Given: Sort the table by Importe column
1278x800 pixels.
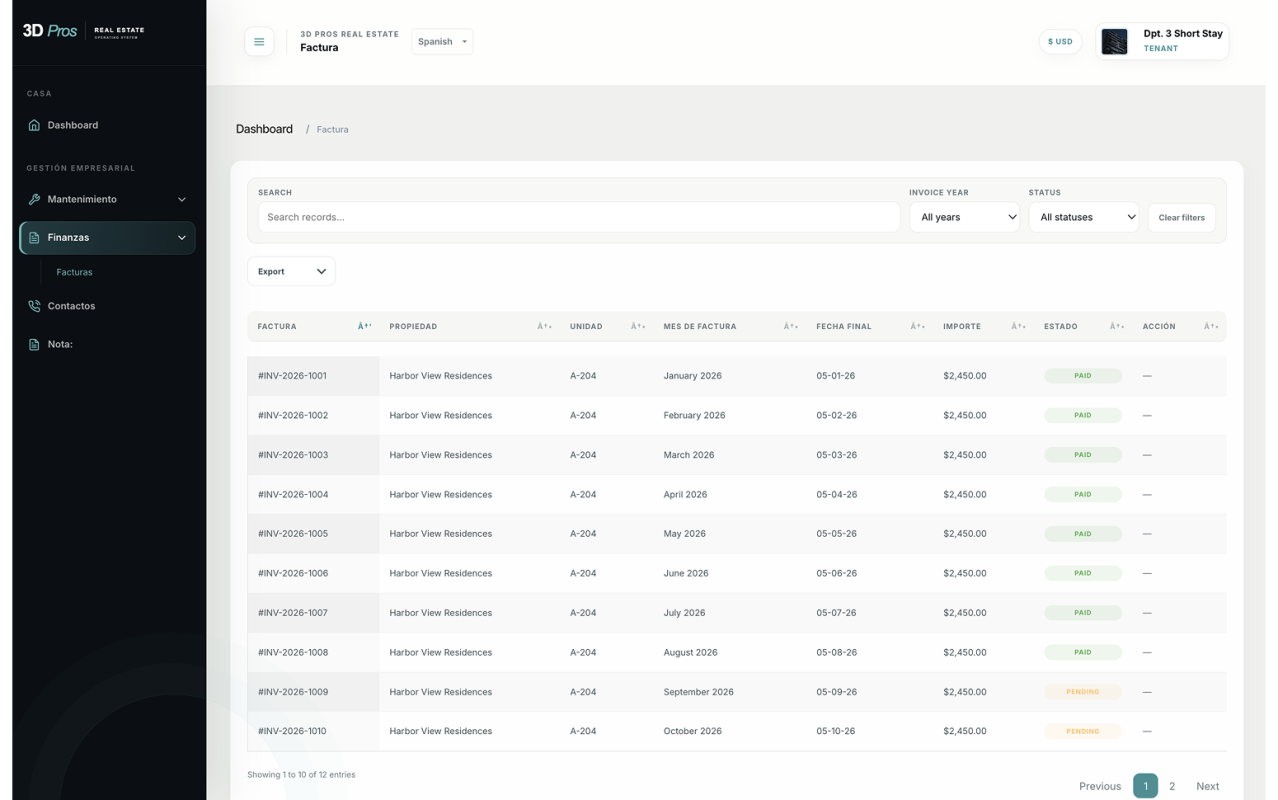Looking at the screenshot, I should coord(1018,326).
